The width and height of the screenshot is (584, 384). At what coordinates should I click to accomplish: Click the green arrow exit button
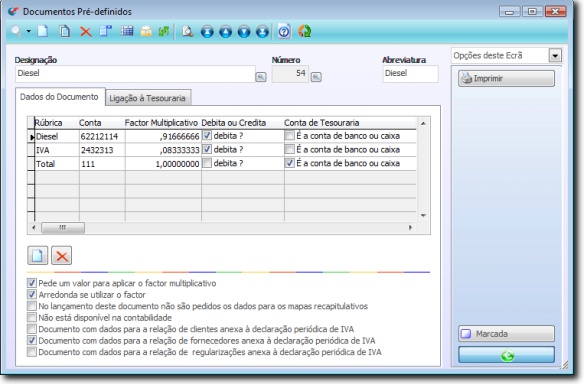pyautogui.click(x=506, y=355)
